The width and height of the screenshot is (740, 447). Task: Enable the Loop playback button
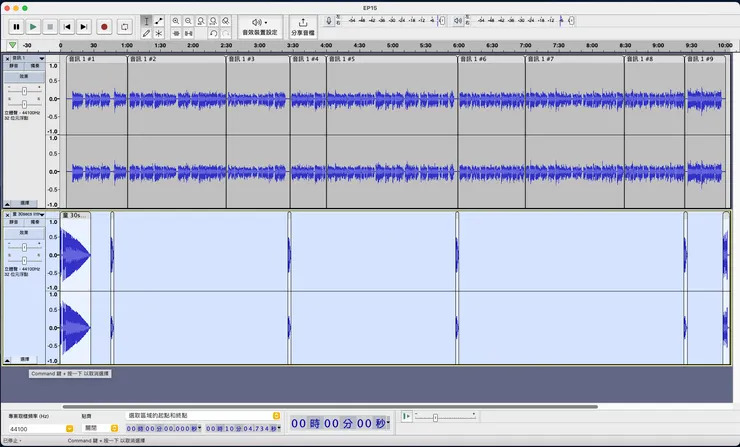pyautogui.click(x=125, y=27)
